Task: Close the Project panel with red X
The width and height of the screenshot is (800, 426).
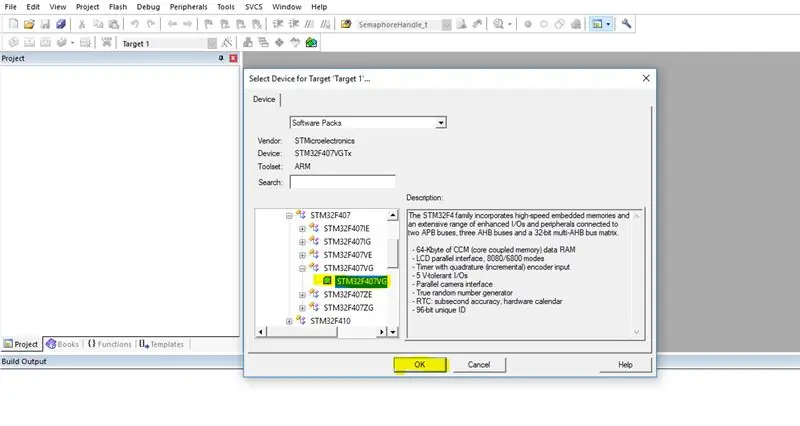Action: 233,58
